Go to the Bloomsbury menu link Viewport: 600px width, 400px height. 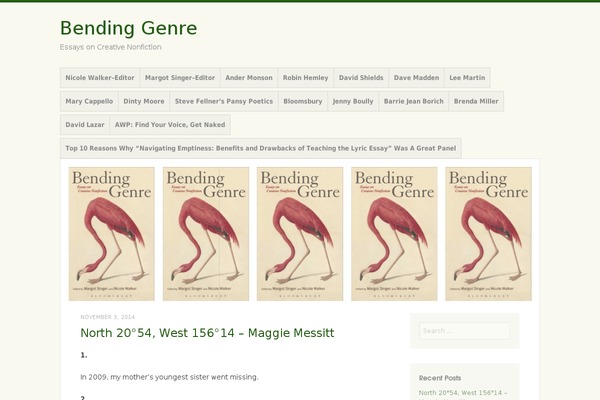tap(302, 101)
